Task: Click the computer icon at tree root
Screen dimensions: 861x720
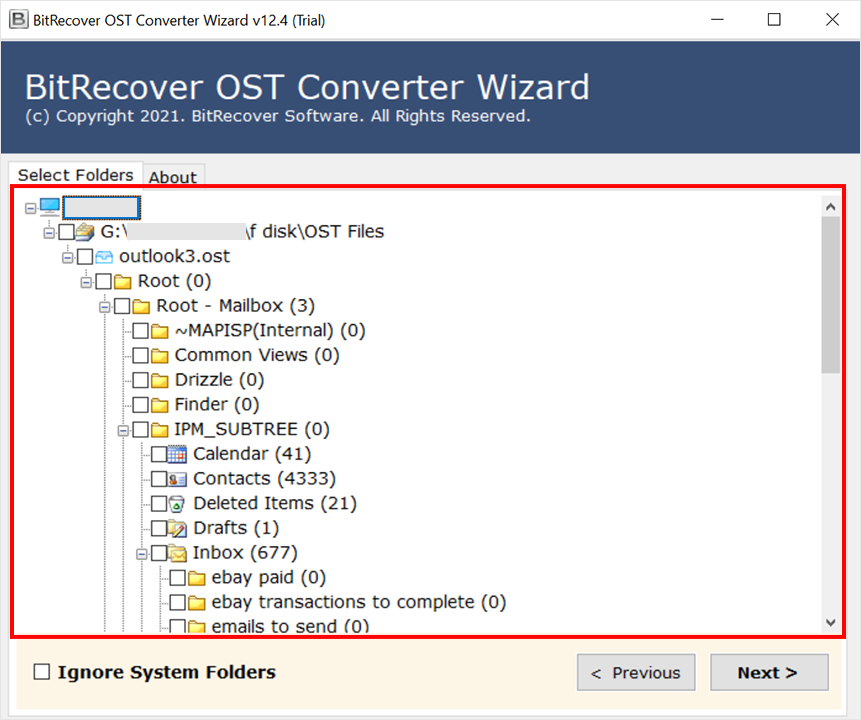Action: coord(50,207)
